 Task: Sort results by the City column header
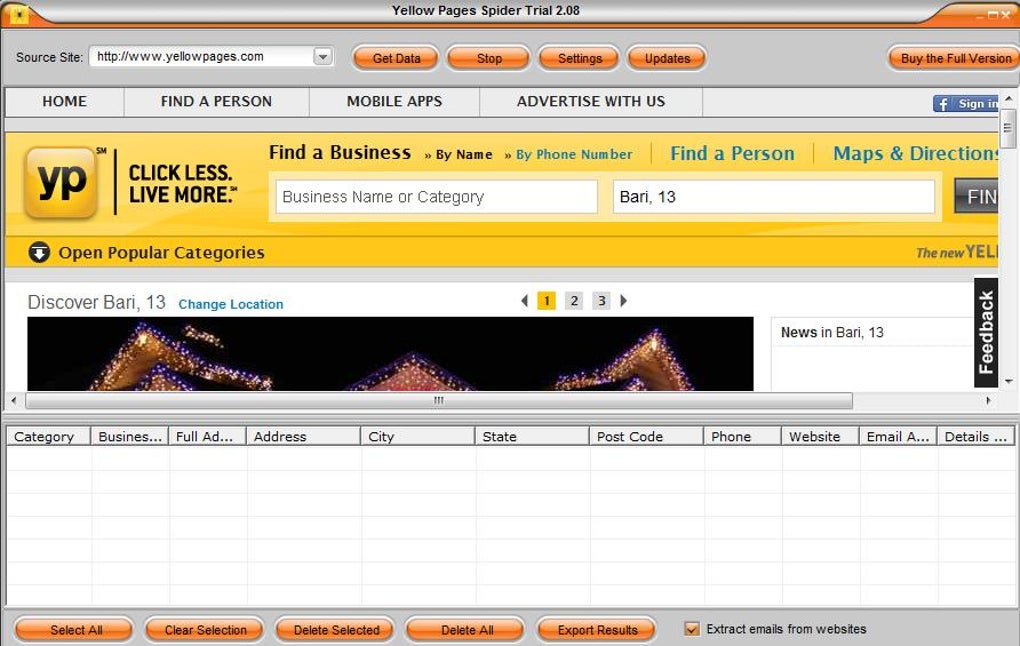point(417,437)
